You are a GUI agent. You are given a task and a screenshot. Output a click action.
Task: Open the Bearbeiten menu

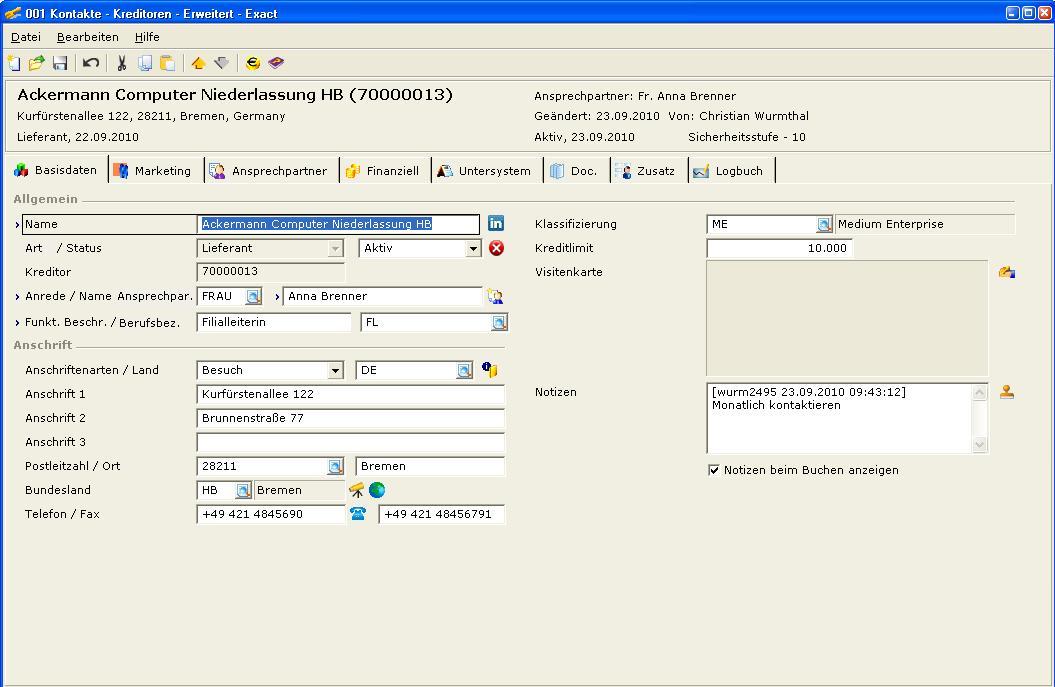pyautogui.click(x=87, y=37)
